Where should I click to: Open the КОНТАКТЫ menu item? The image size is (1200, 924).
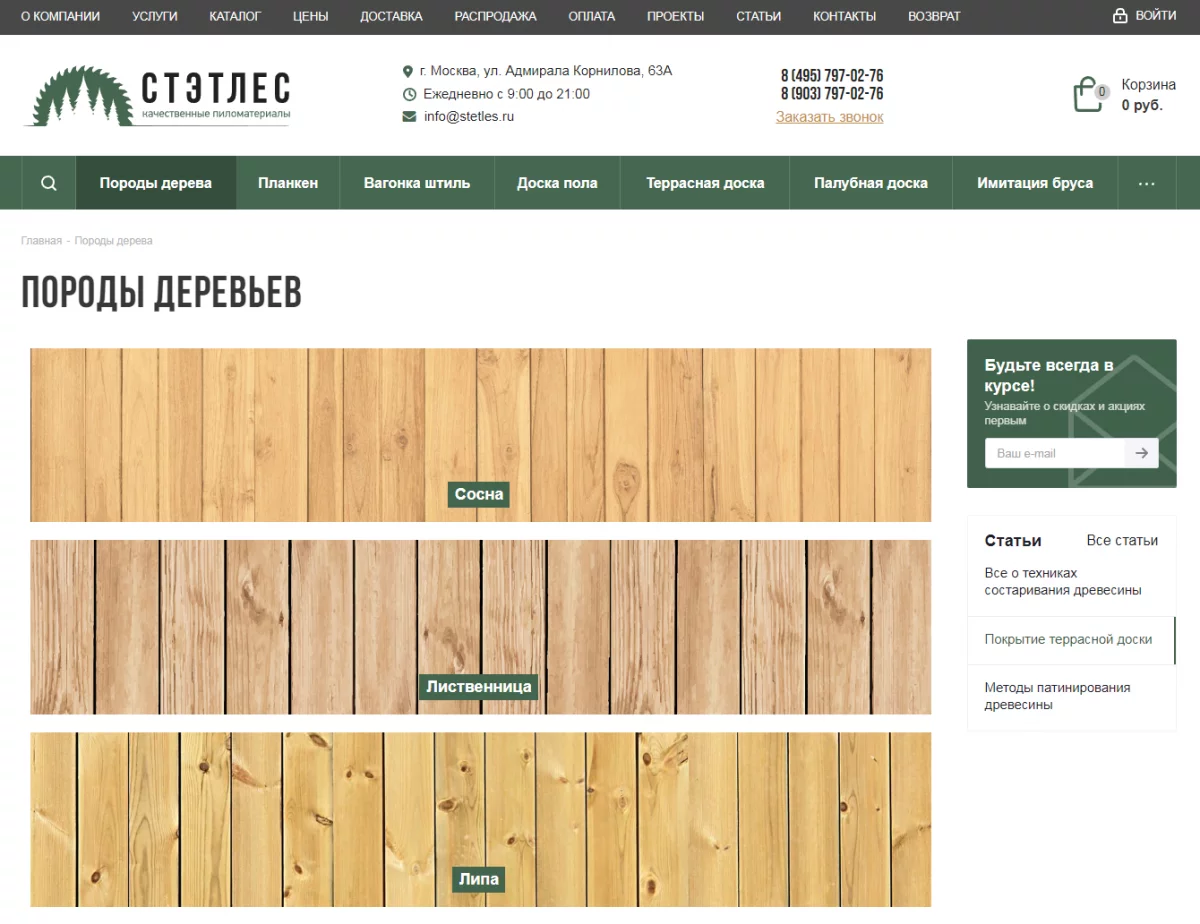pos(844,16)
